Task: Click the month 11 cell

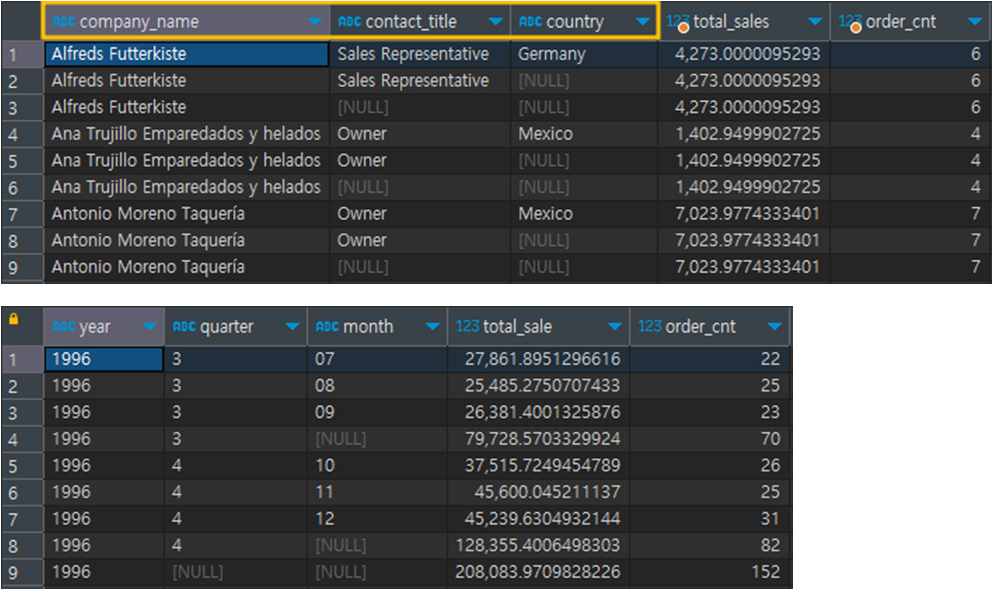Action: pyautogui.click(x=377, y=493)
